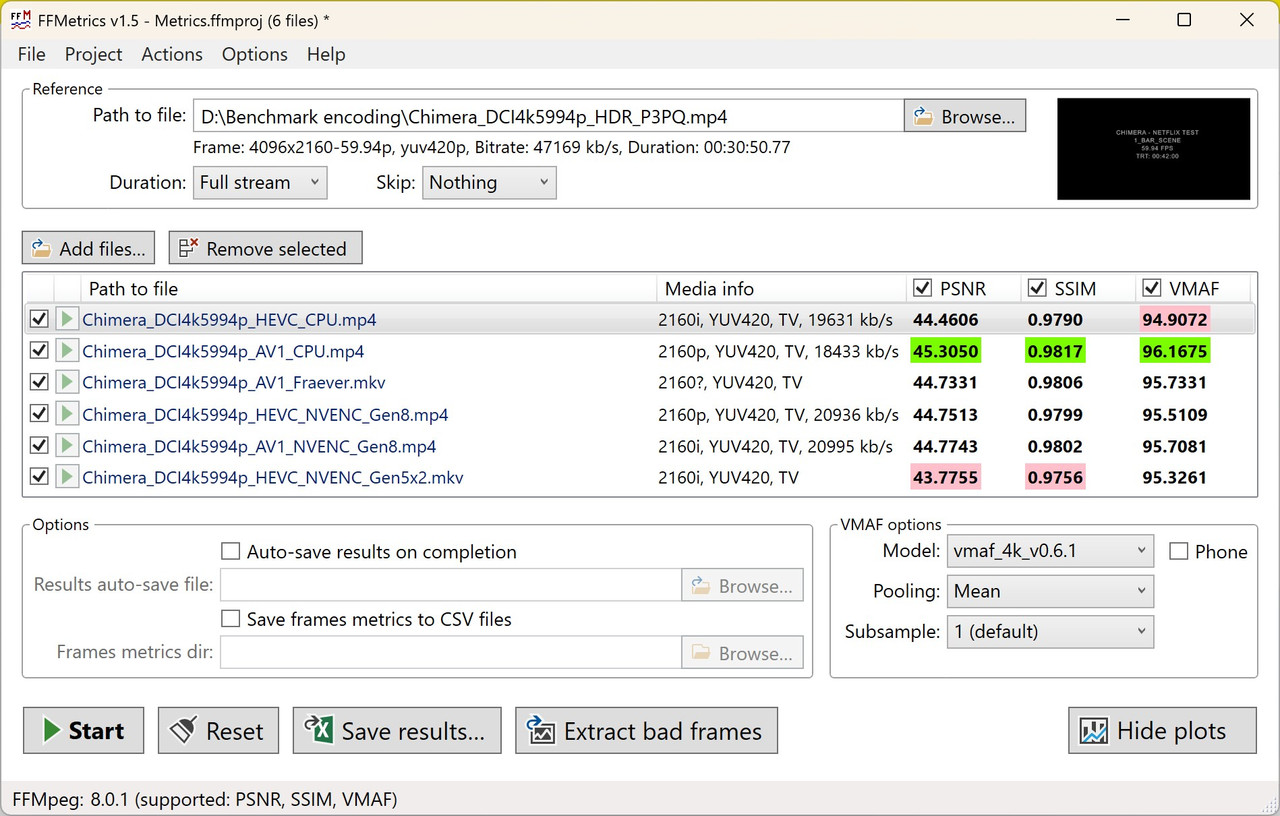Play Chimera_DCI4k5994p_AV1_CPU.mp4 with its green play icon
Screen dimensions: 1280x816
tap(66, 351)
